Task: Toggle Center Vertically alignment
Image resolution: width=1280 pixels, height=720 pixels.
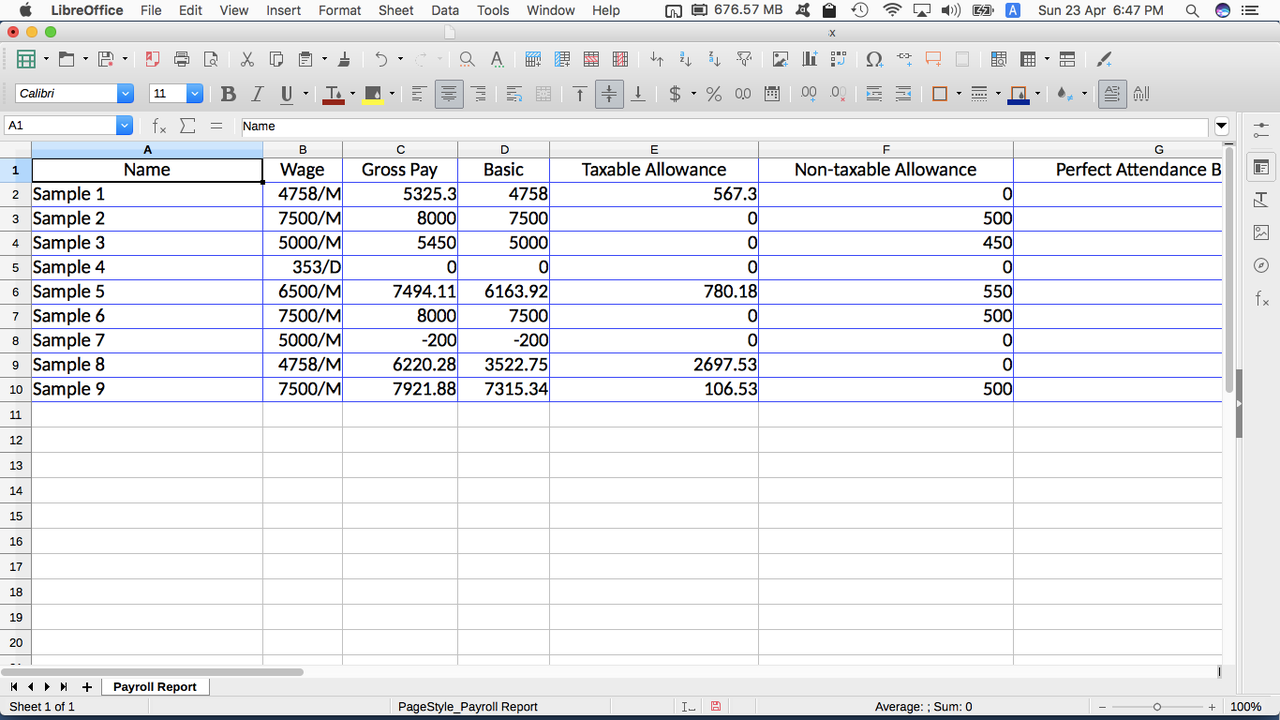Action: point(608,94)
